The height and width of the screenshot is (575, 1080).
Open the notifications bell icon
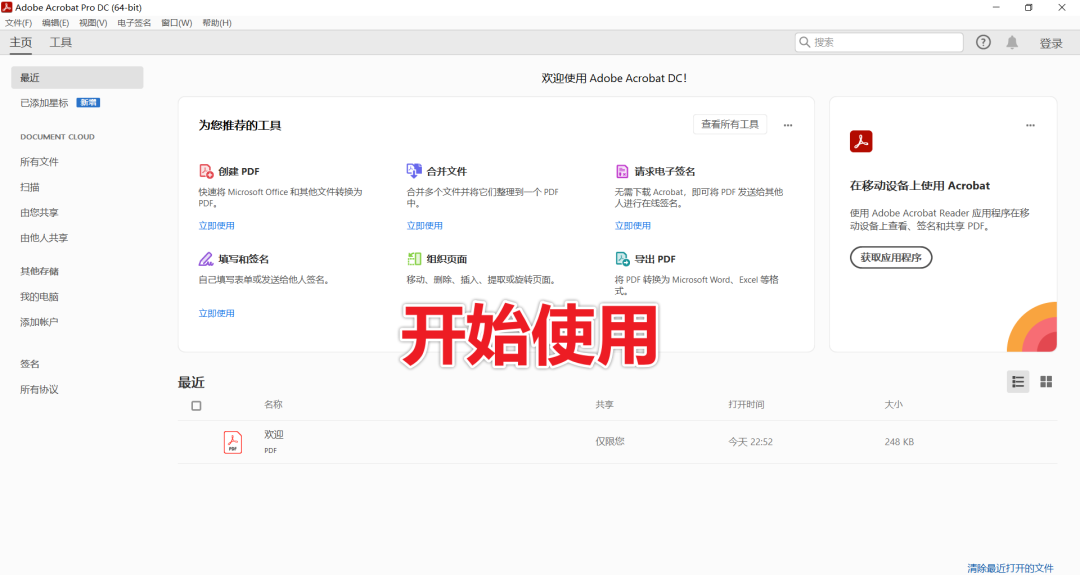[x=1012, y=42]
